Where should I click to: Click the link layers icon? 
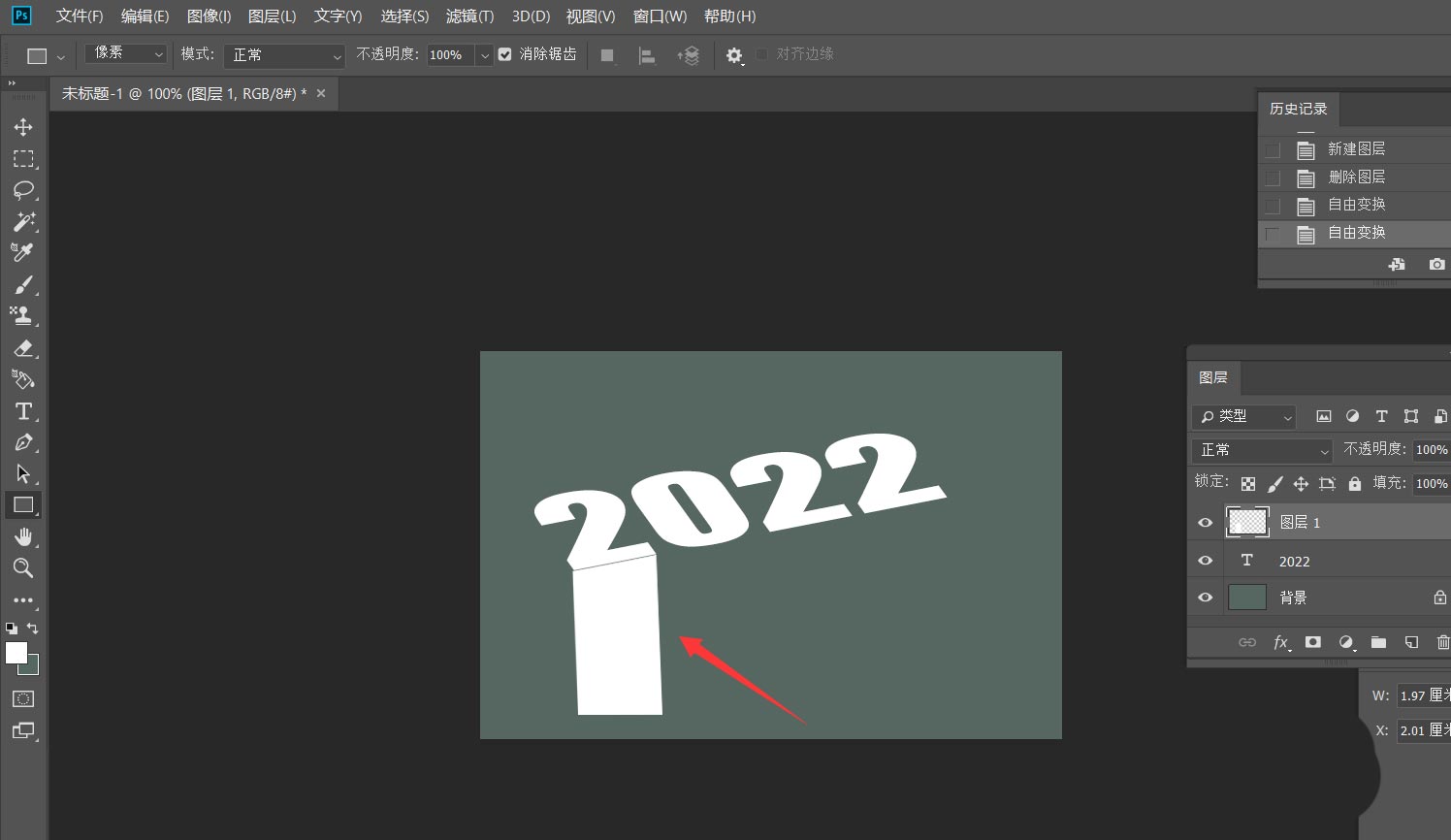point(1247,642)
